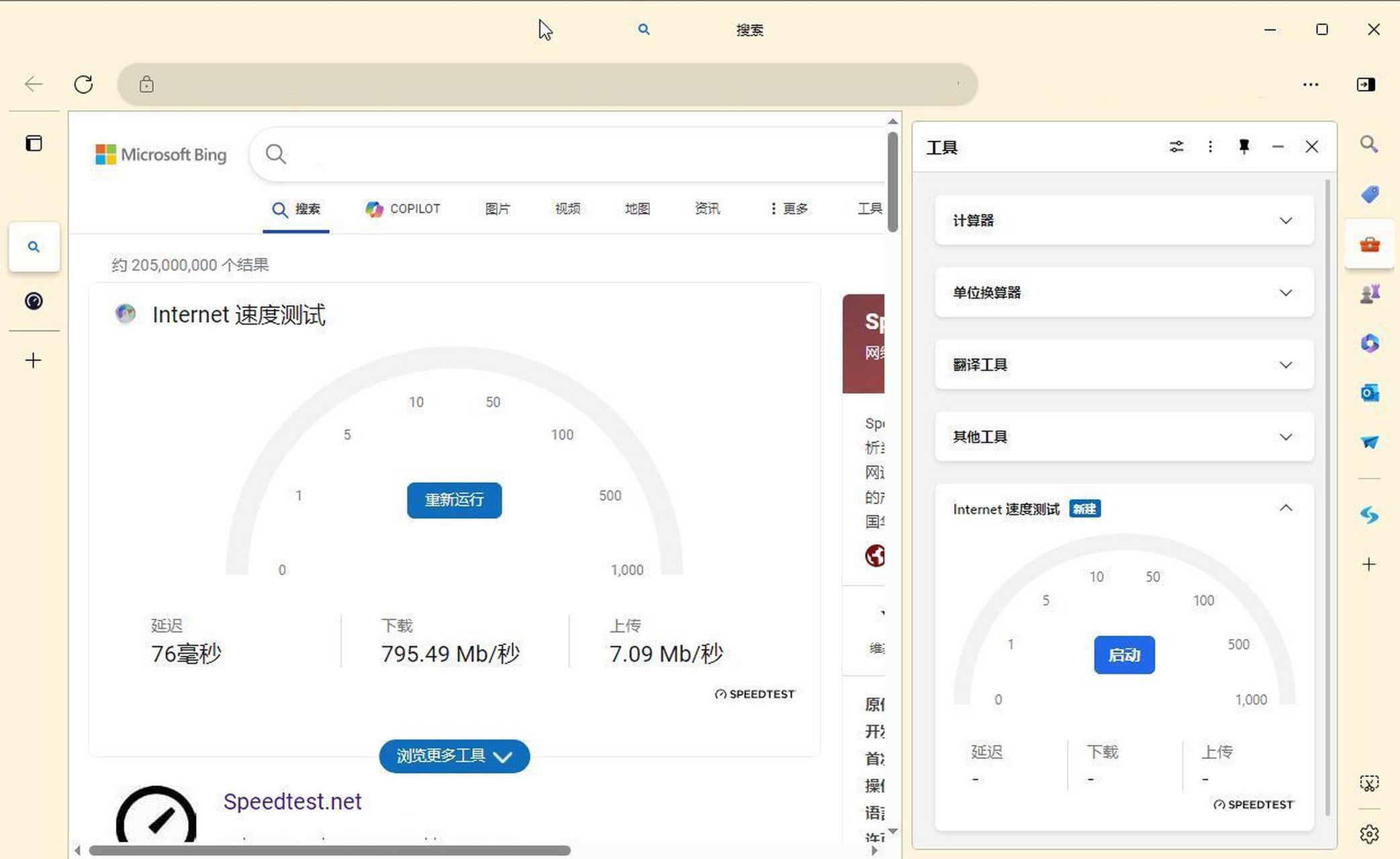Toggle the pin on the Tools panel
The image size is (1400, 859).
point(1244,146)
